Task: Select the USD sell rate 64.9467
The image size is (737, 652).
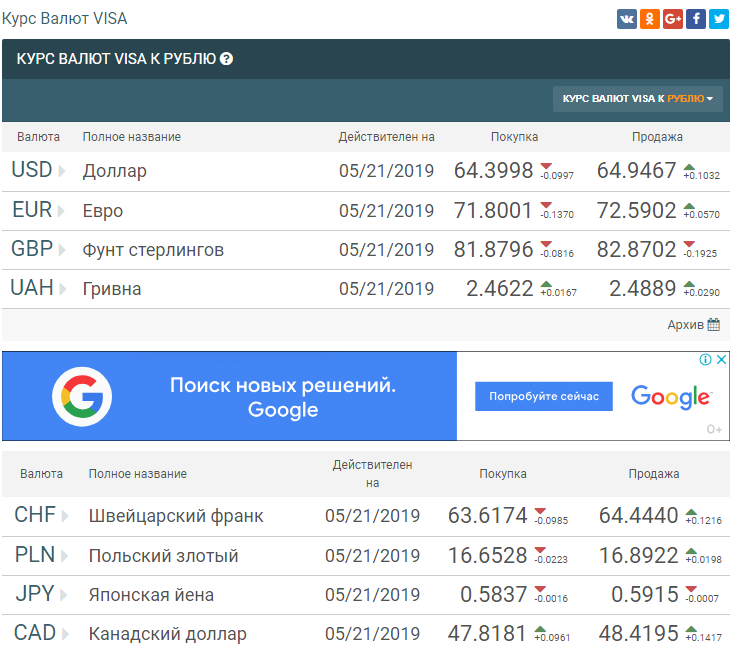Action: (x=636, y=171)
